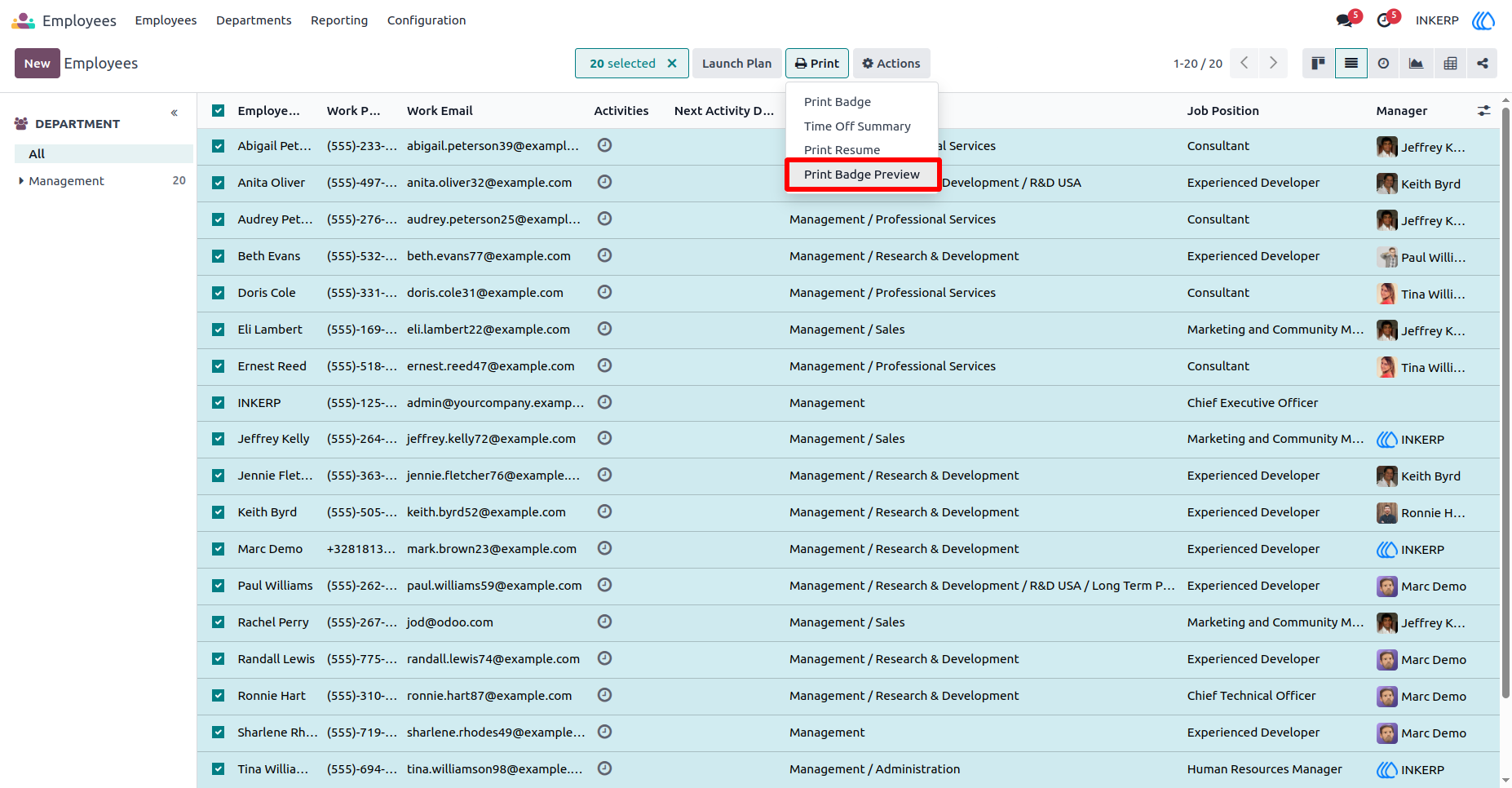The image size is (1512, 788).
Task: Uncheck the INKERP row checkbox
Action: pyautogui.click(x=219, y=403)
